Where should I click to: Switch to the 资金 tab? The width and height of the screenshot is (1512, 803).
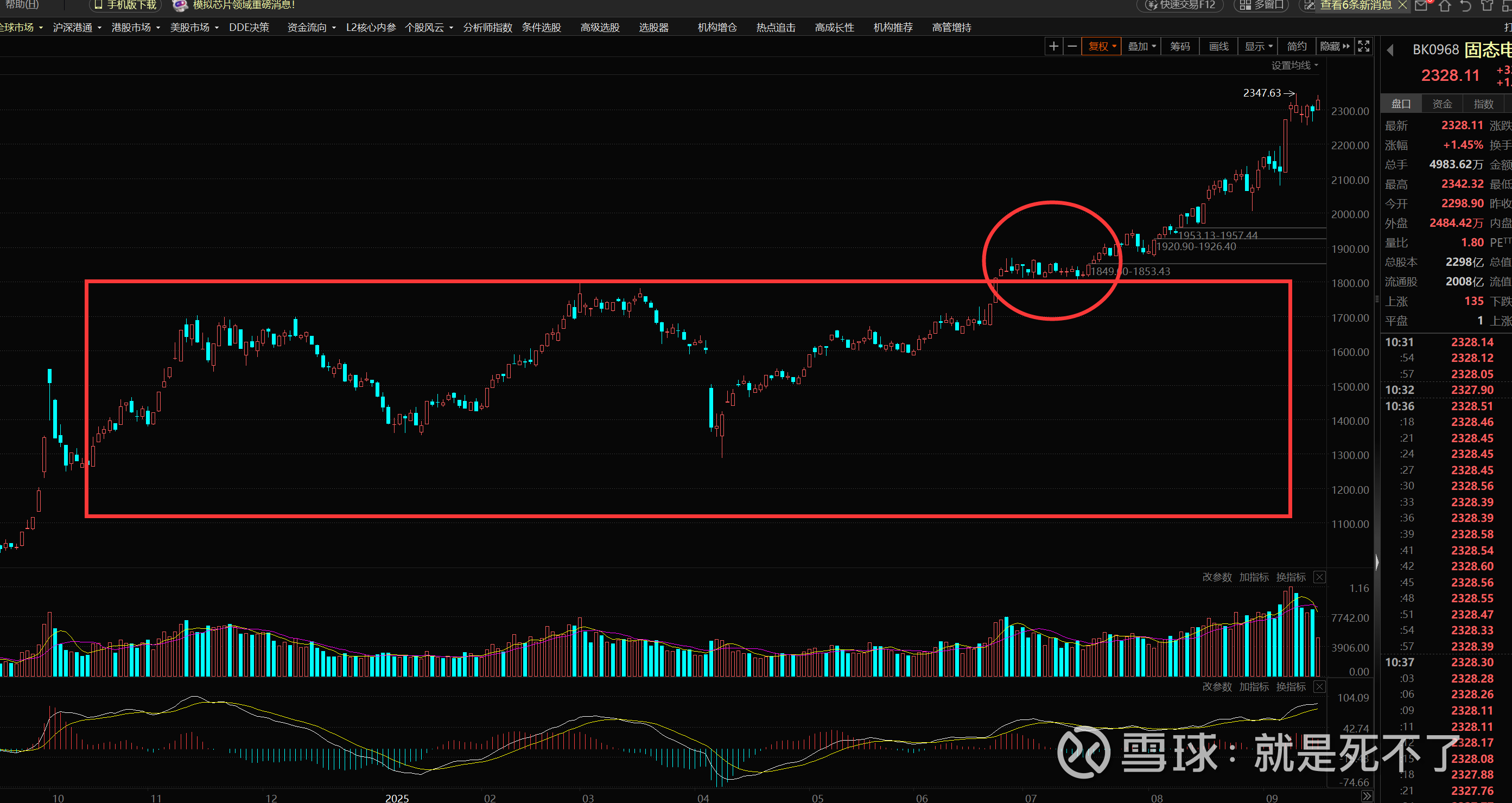pos(1441,104)
